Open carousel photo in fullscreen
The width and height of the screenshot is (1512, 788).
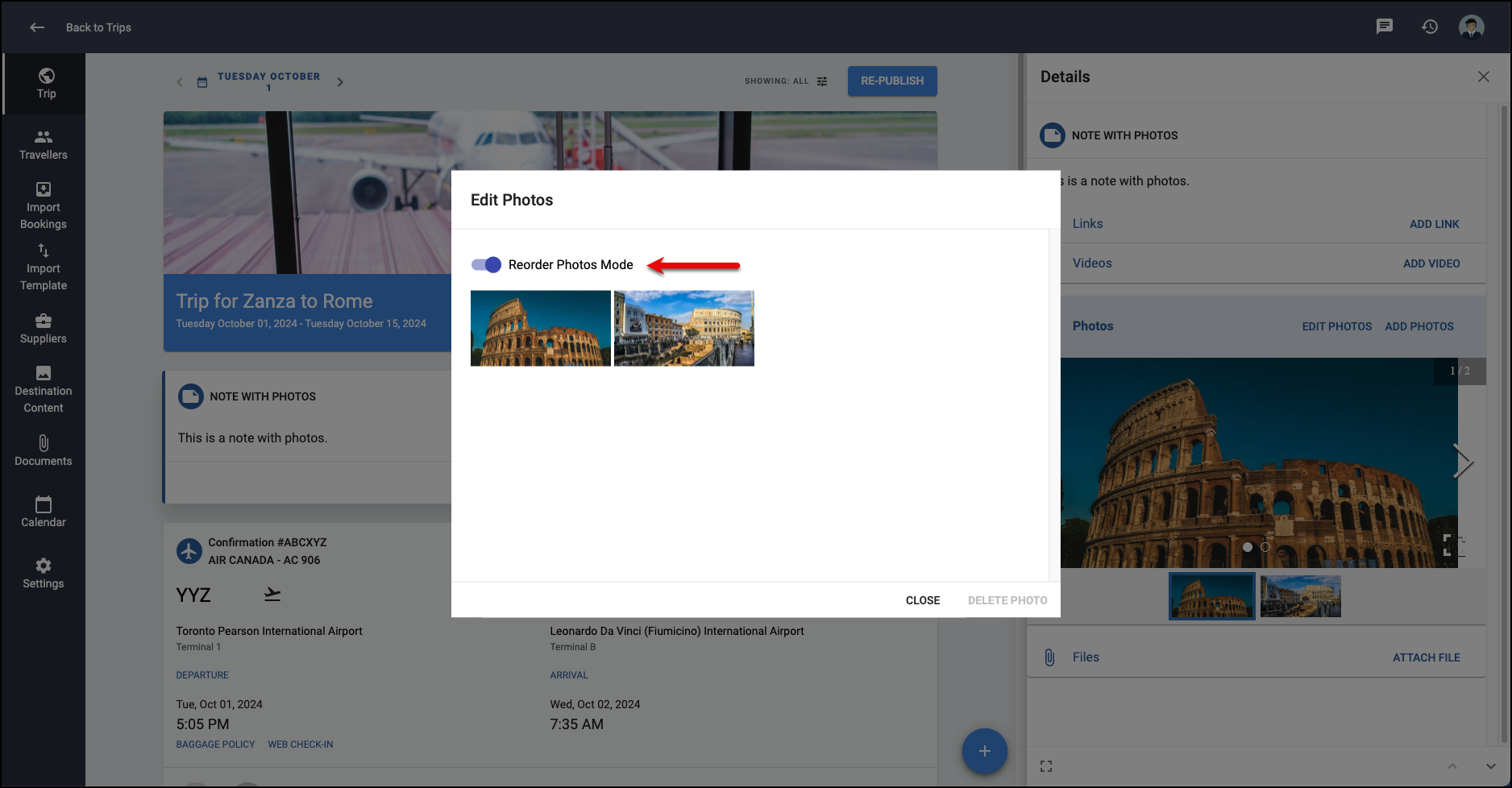click(x=1453, y=545)
